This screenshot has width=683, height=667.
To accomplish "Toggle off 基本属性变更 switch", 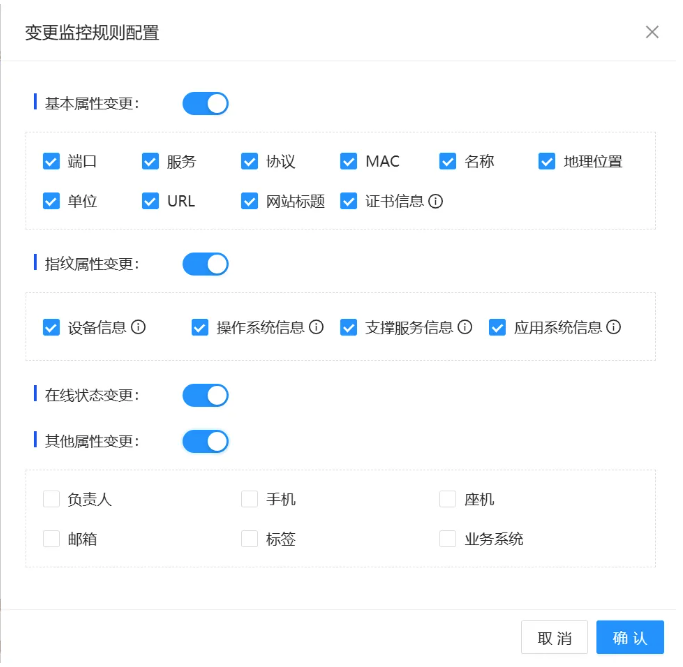I will coord(205,103).
